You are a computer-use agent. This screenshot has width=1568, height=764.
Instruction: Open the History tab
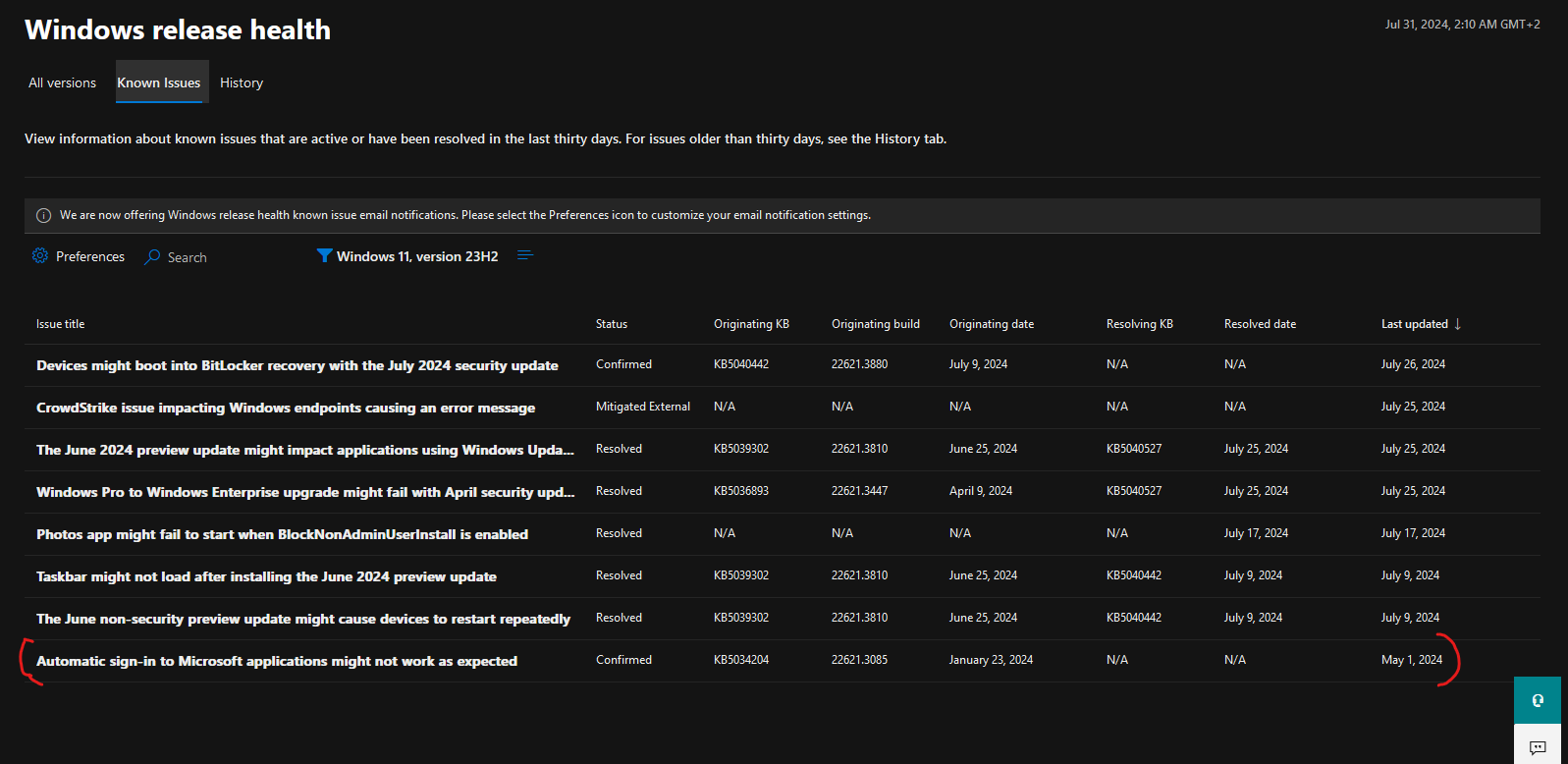click(242, 82)
